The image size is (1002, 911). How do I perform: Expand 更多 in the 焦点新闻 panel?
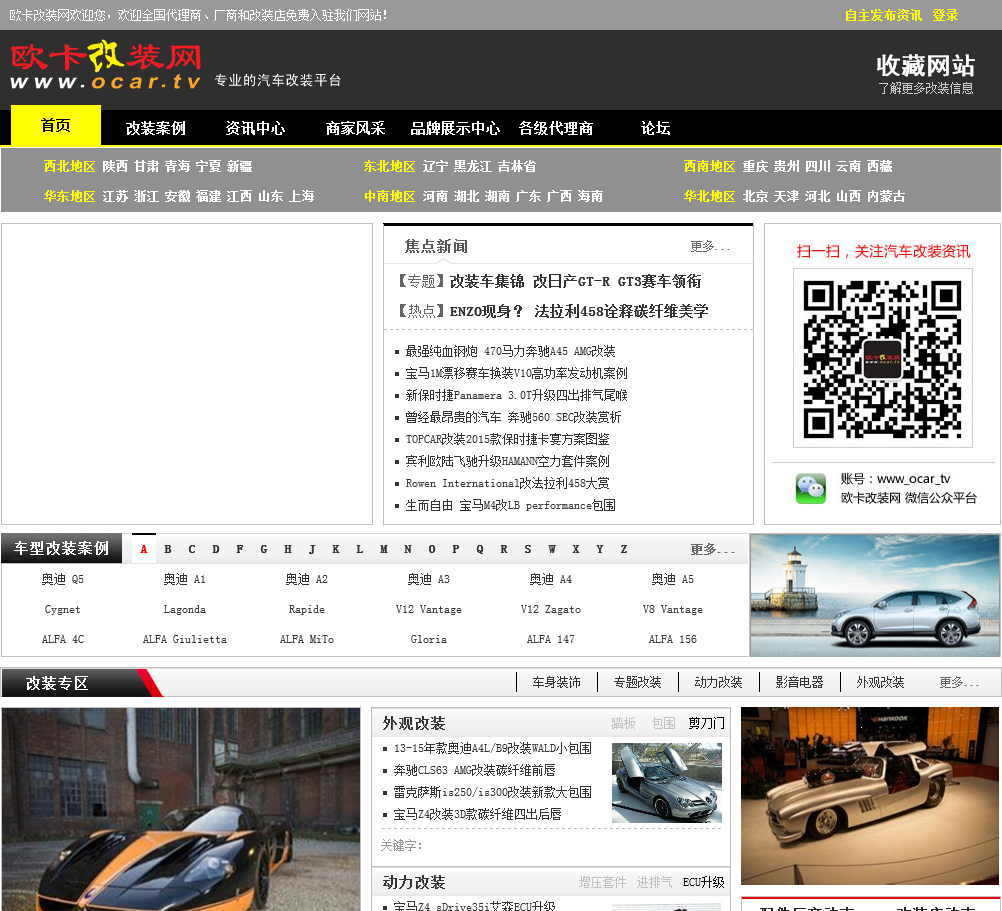coord(710,247)
